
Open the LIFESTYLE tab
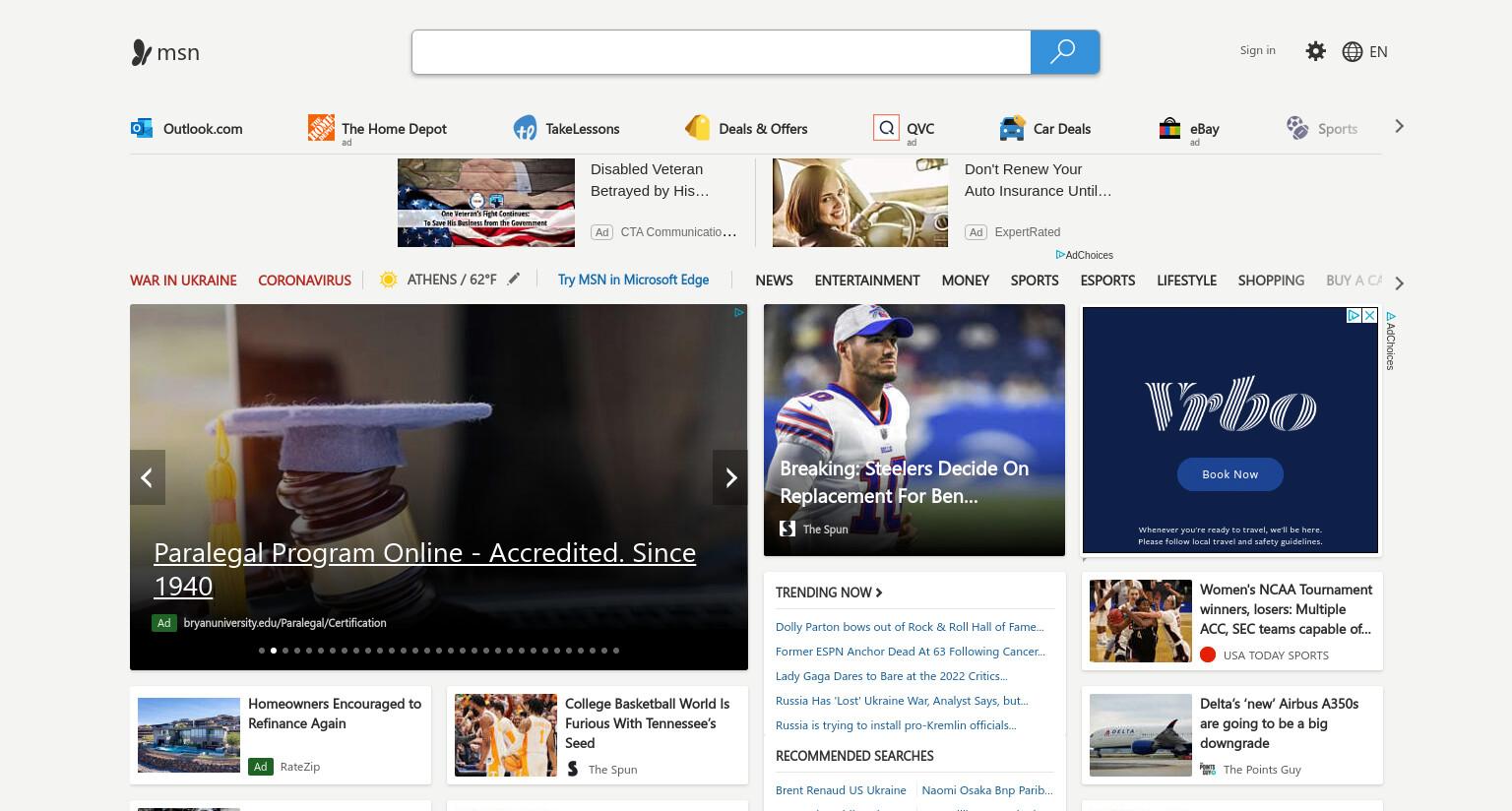coord(1186,281)
